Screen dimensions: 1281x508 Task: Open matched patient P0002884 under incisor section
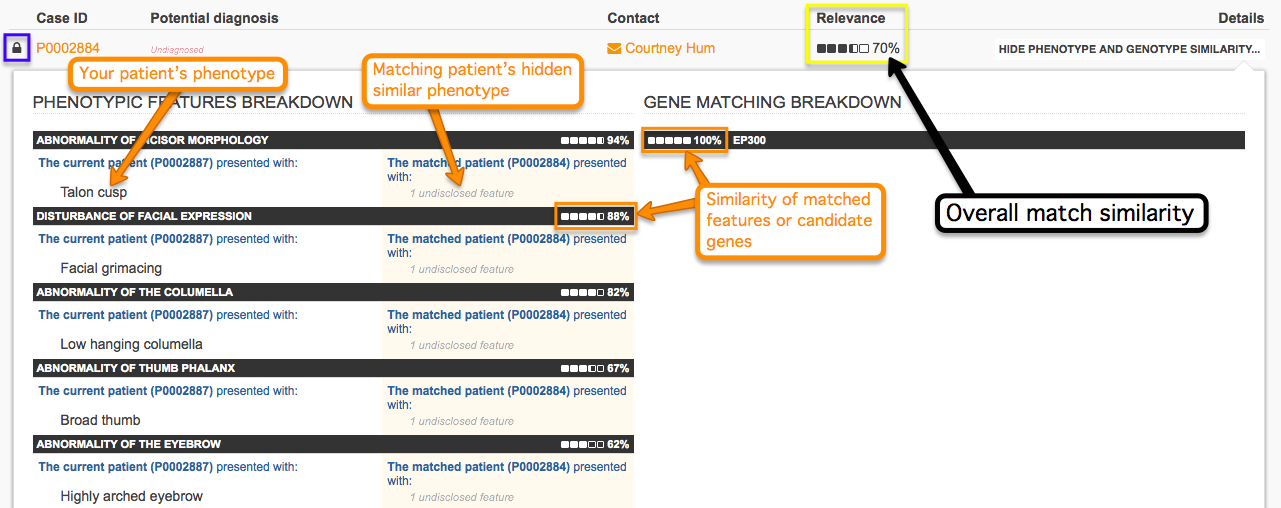point(478,163)
